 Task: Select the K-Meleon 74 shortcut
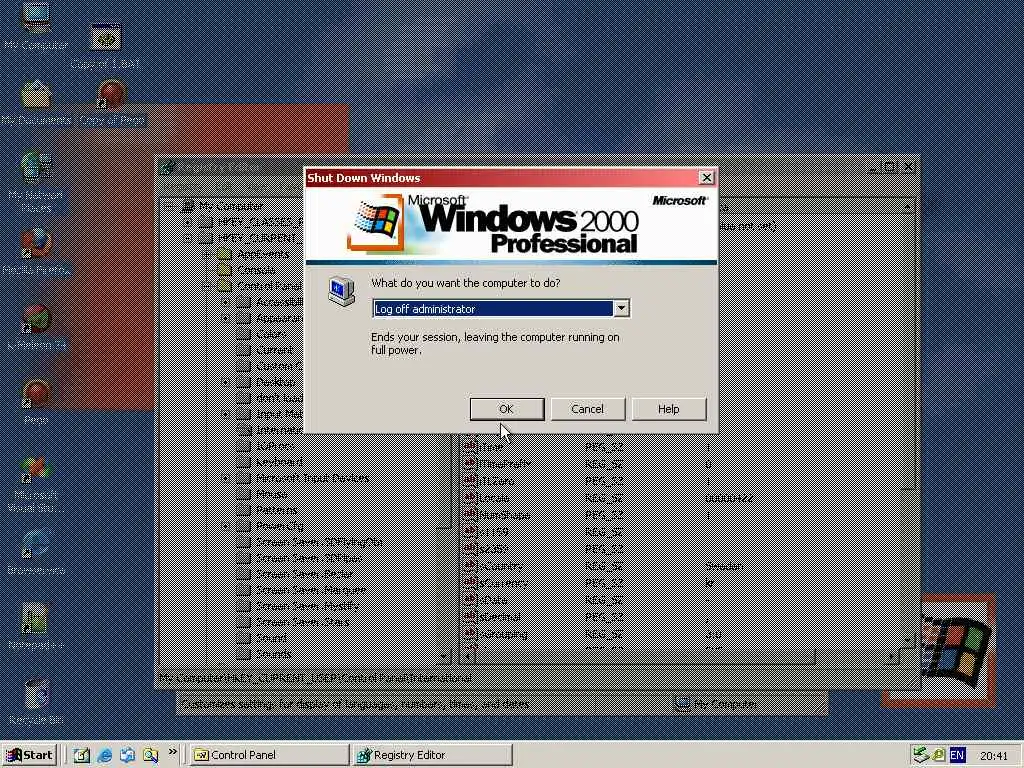tap(36, 327)
